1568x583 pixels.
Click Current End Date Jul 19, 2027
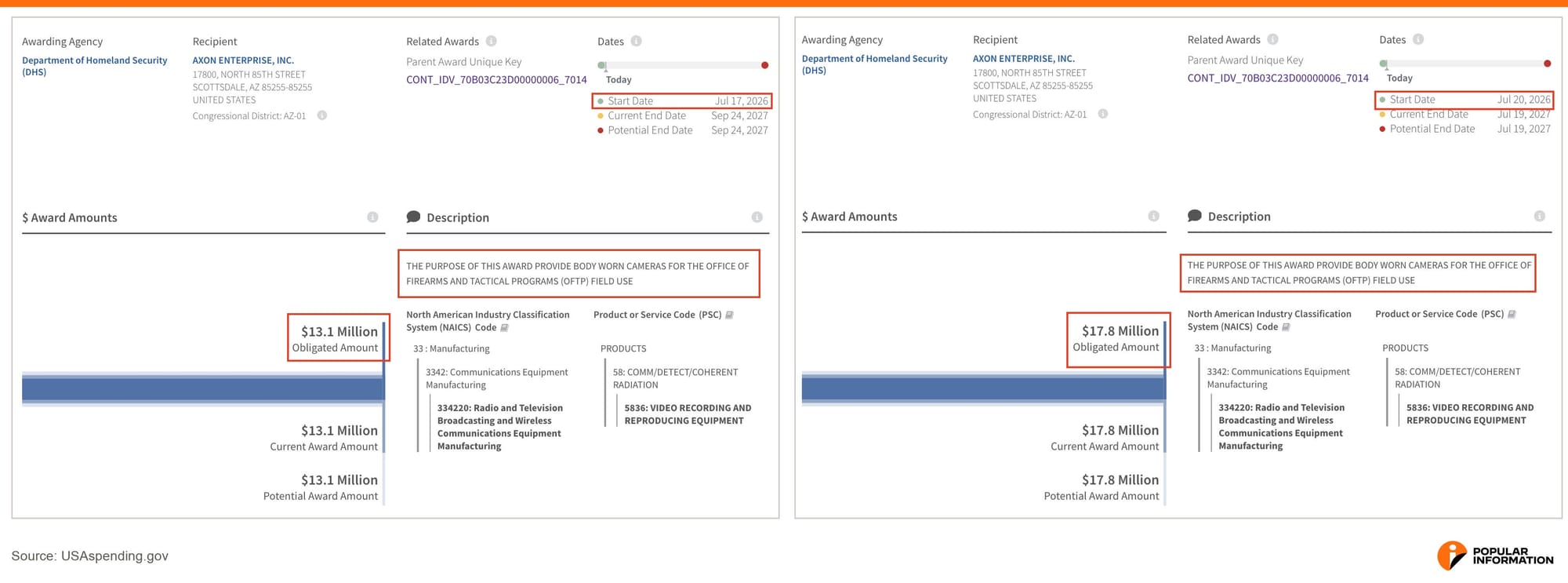tap(1464, 114)
